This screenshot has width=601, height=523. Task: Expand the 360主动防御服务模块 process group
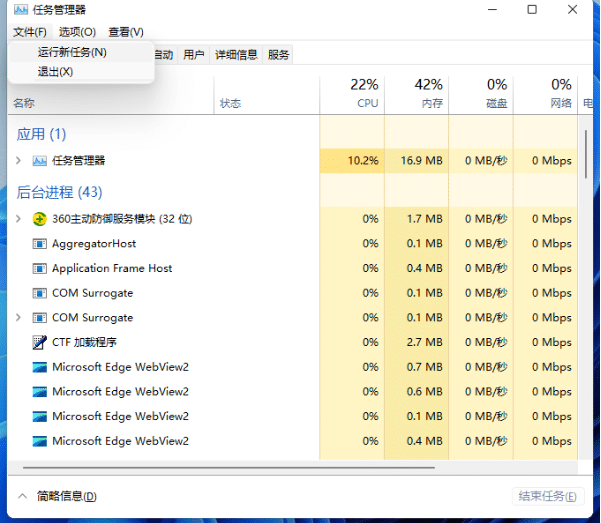pos(18,219)
